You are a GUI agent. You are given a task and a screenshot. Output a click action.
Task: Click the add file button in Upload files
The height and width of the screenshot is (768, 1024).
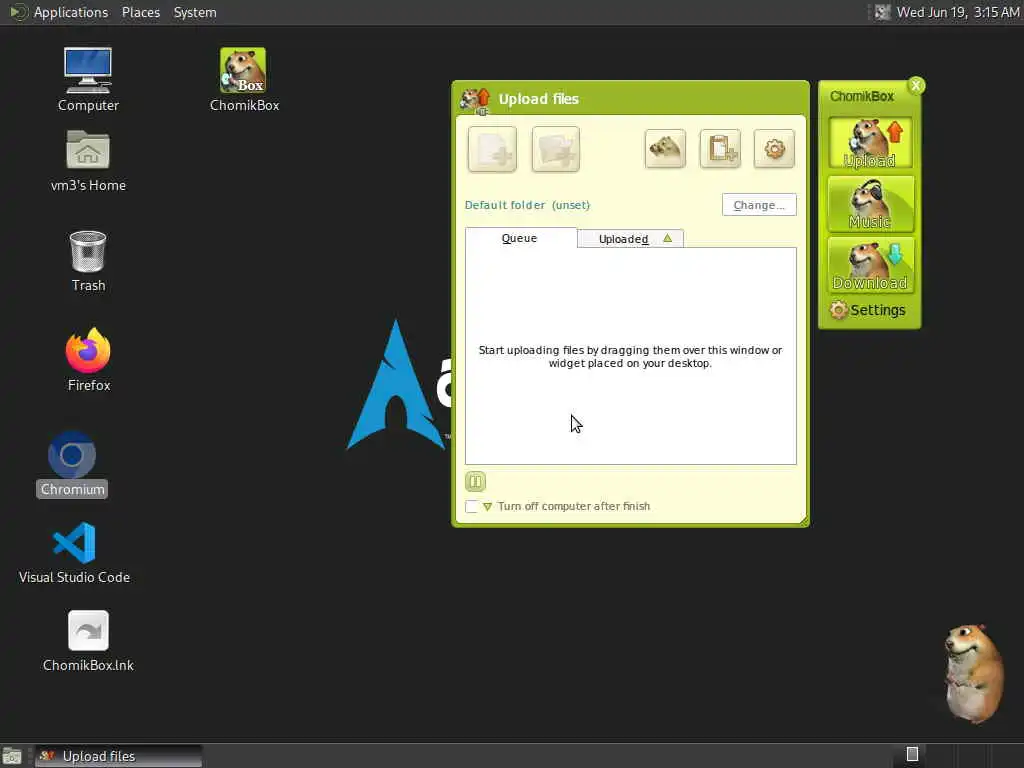coord(492,150)
